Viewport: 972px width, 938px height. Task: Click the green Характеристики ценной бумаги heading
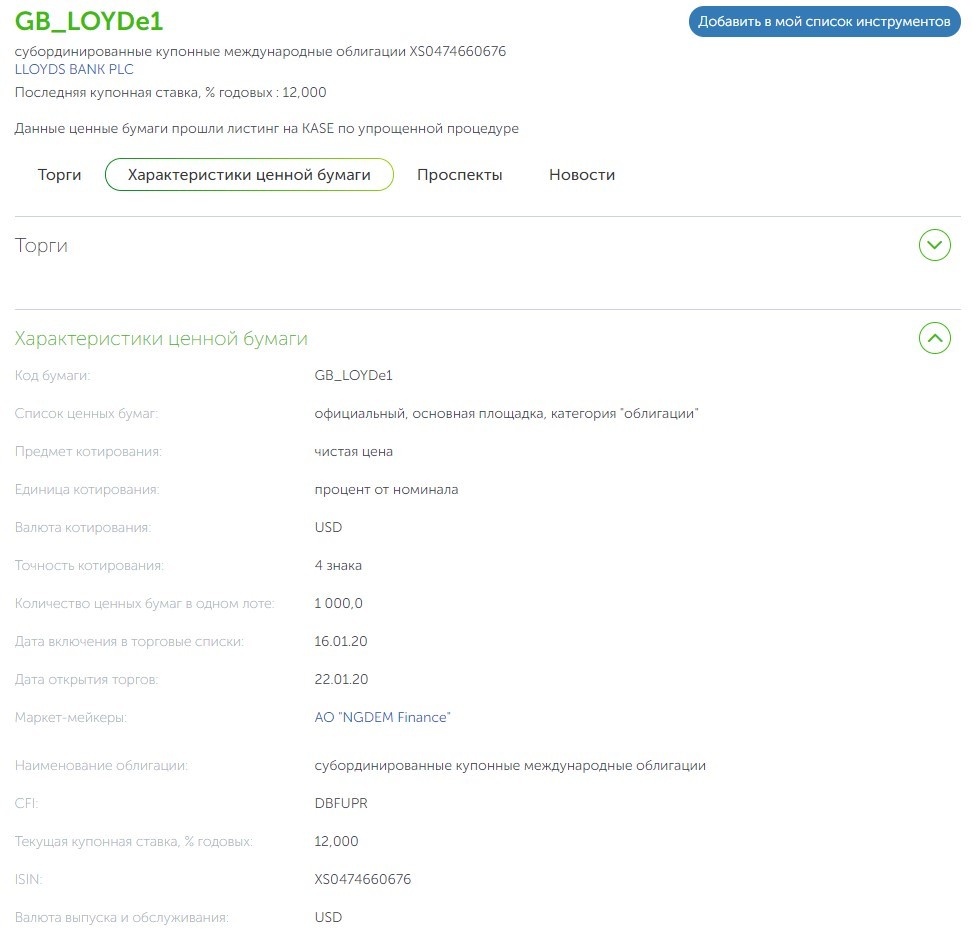click(x=161, y=339)
